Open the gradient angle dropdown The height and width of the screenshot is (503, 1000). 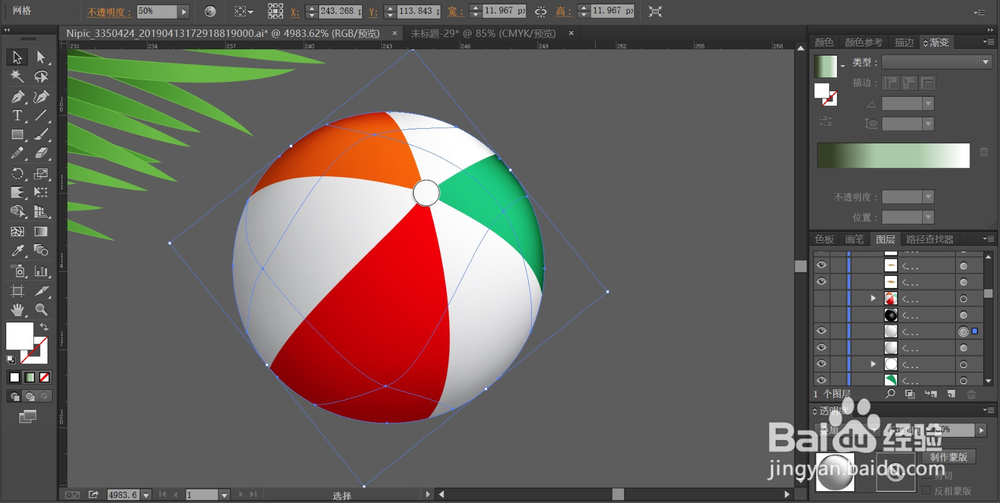tap(928, 103)
